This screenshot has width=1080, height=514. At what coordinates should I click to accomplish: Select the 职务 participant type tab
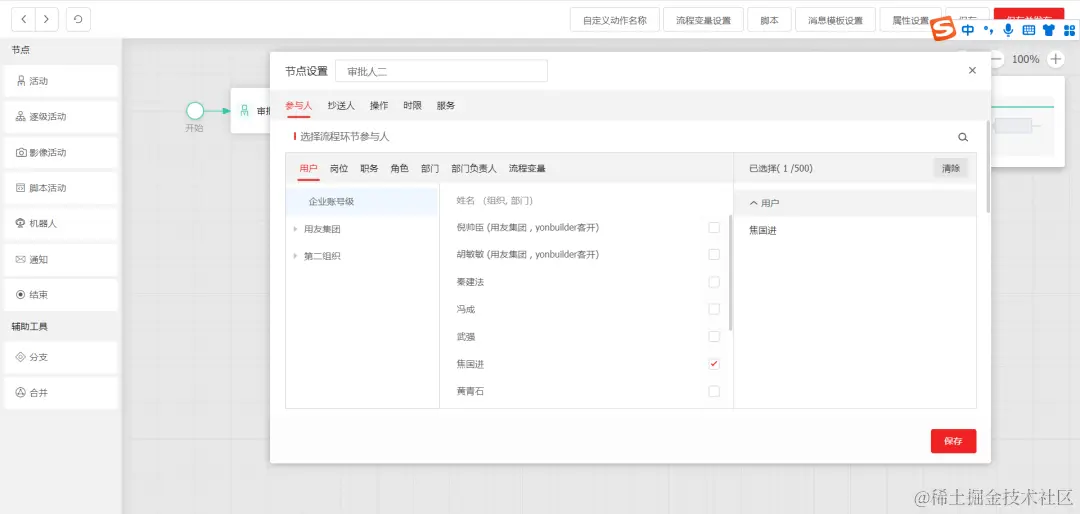point(369,168)
